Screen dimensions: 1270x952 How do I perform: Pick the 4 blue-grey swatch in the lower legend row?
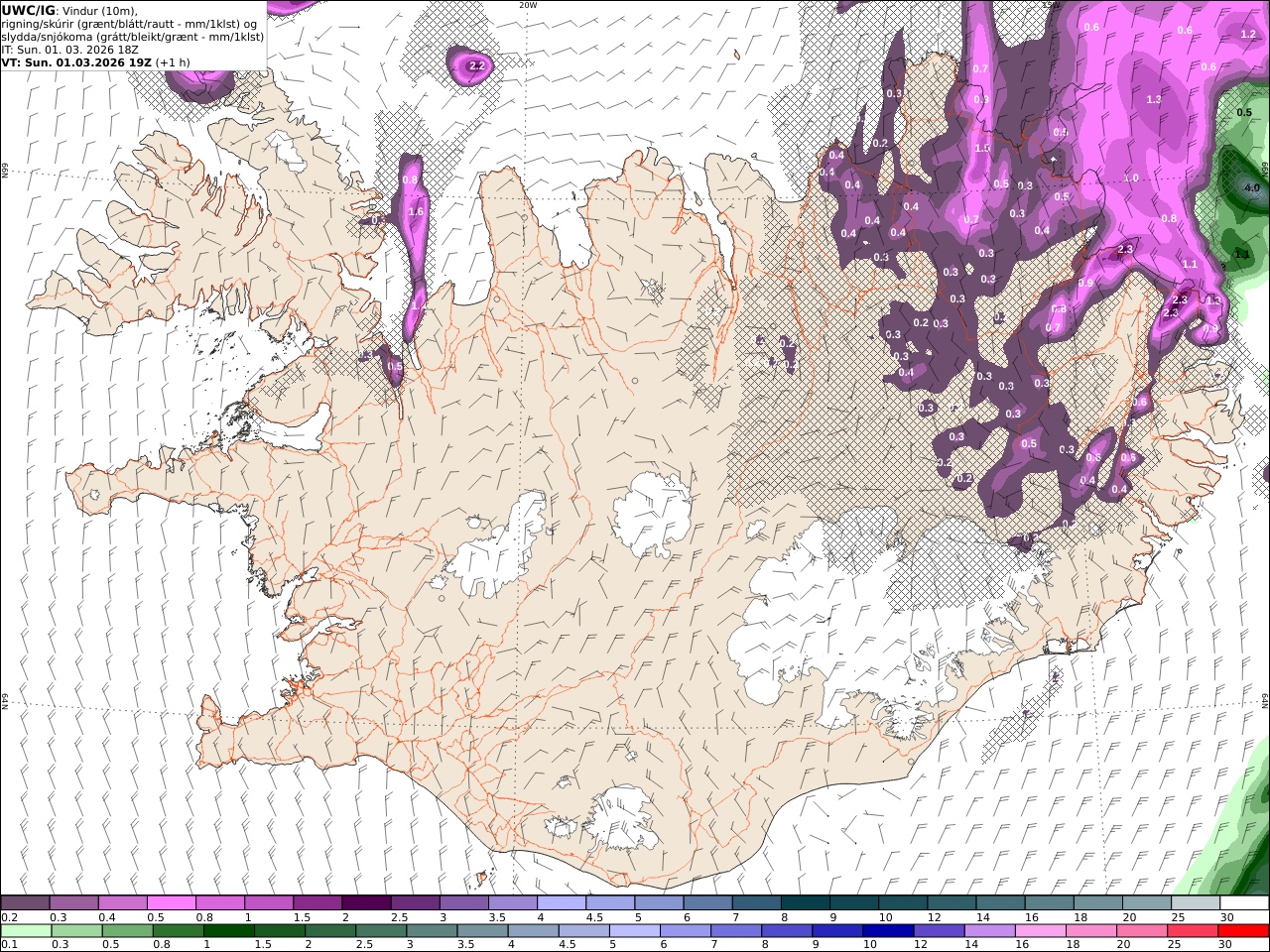tap(533, 931)
